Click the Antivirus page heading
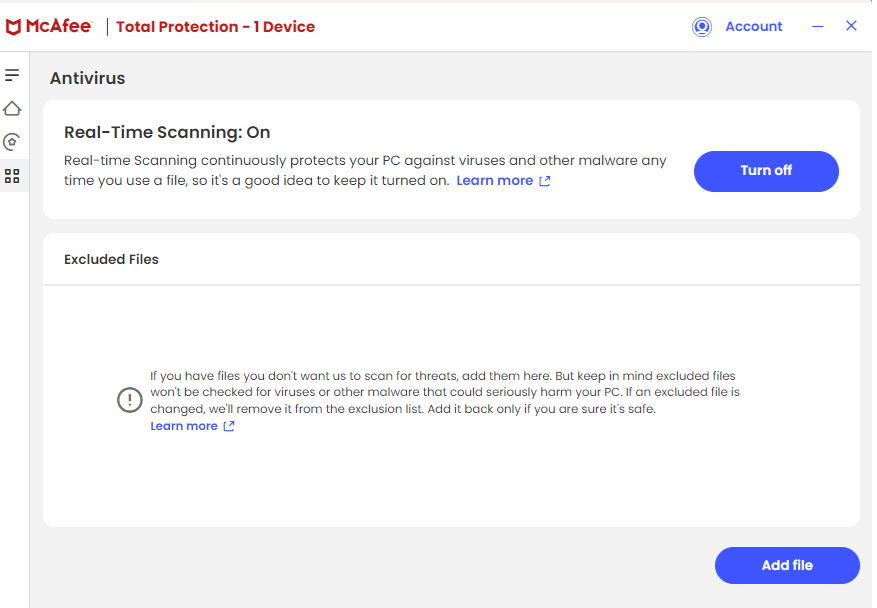The height and width of the screenshot is (608, 877). click(87, 78)
